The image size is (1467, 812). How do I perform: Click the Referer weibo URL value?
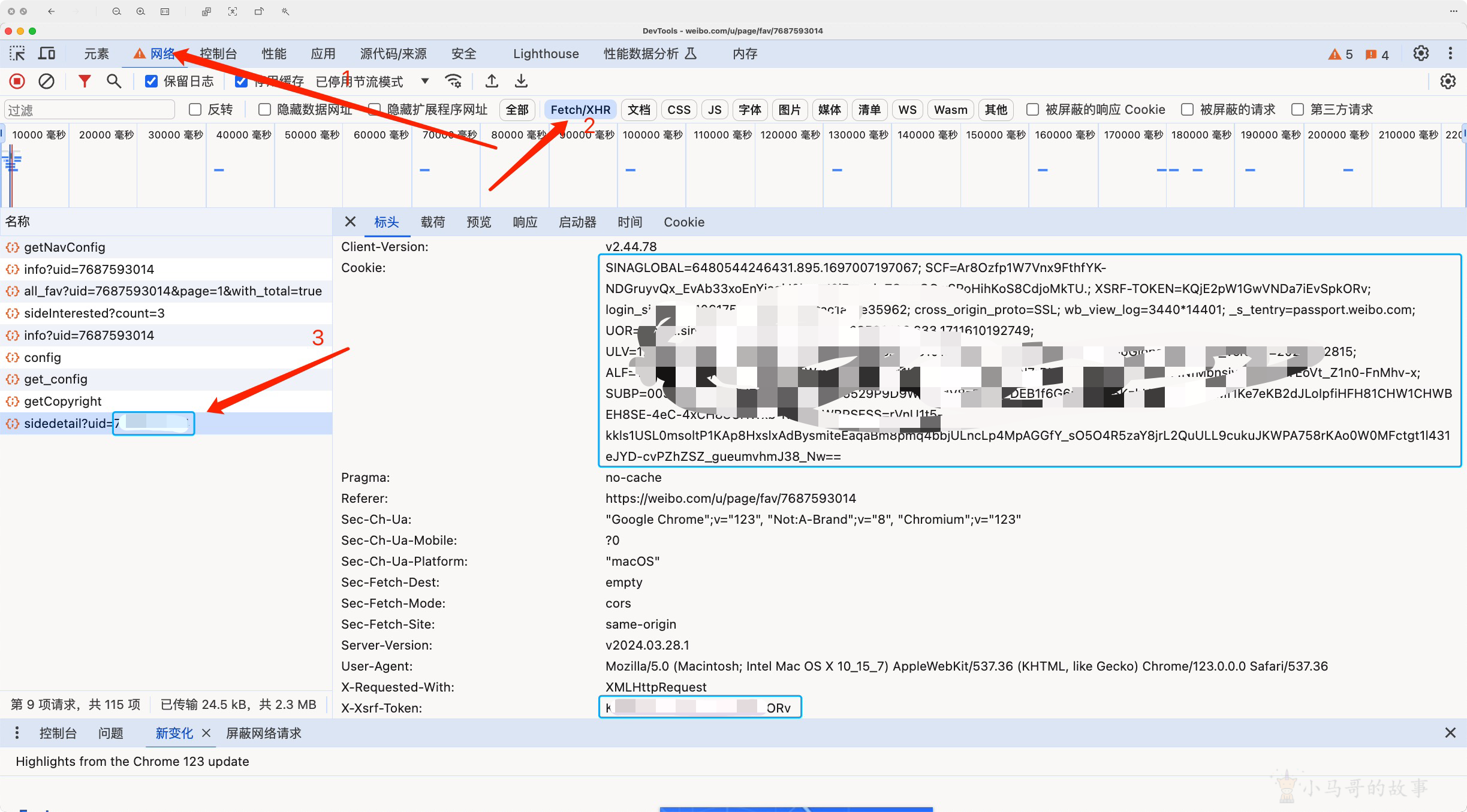point(731,498)
